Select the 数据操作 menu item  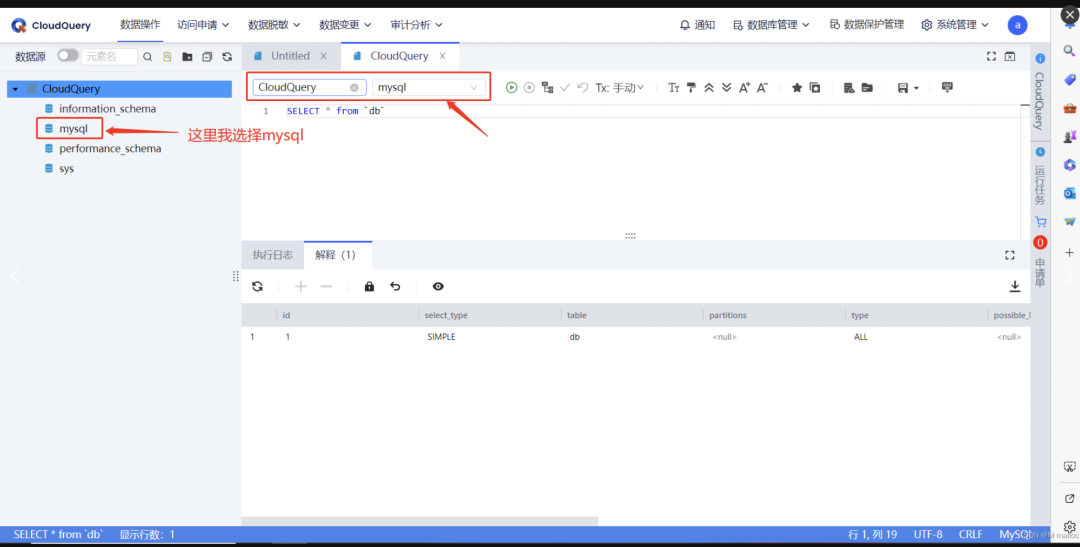(140, 25)
